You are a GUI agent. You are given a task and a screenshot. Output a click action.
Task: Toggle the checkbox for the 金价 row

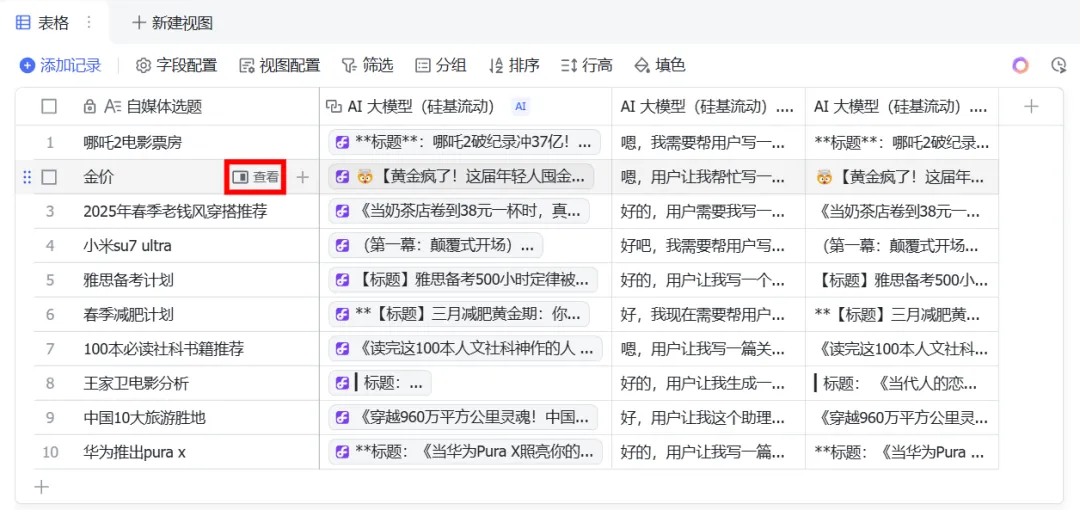(x=49, y=177)
